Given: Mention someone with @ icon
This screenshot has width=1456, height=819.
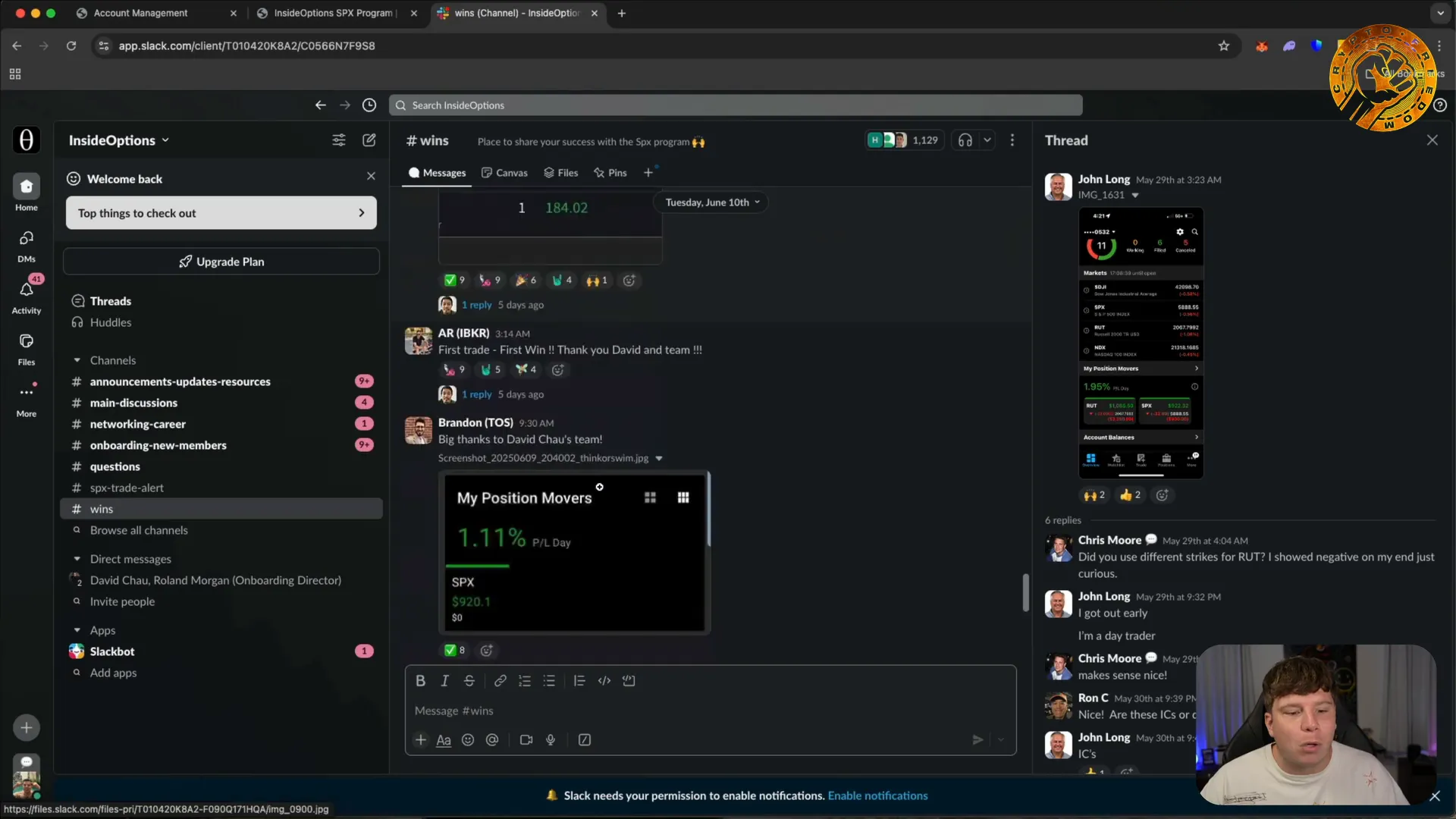Looking at the screenshot, I should (x=492, y=740).
